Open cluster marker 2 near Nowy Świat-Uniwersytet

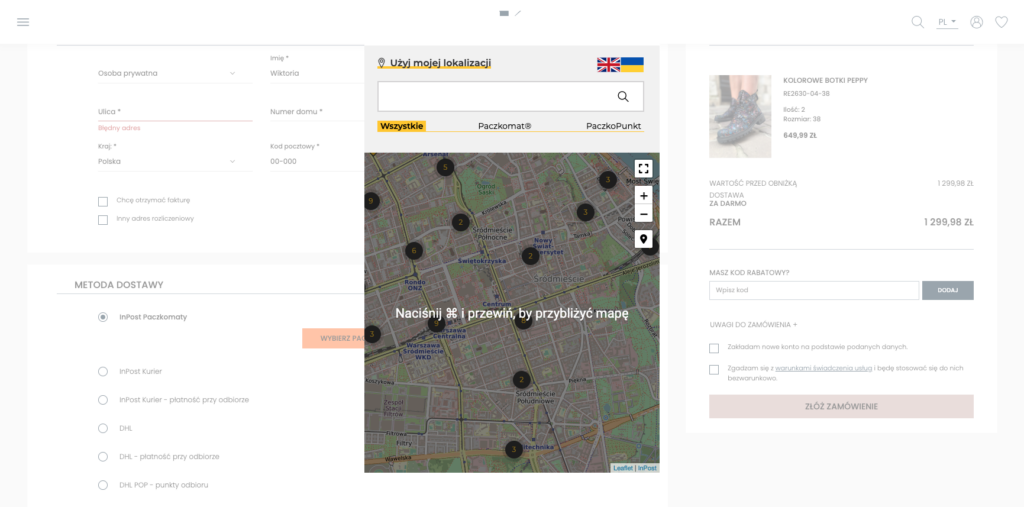click(530, 256)
